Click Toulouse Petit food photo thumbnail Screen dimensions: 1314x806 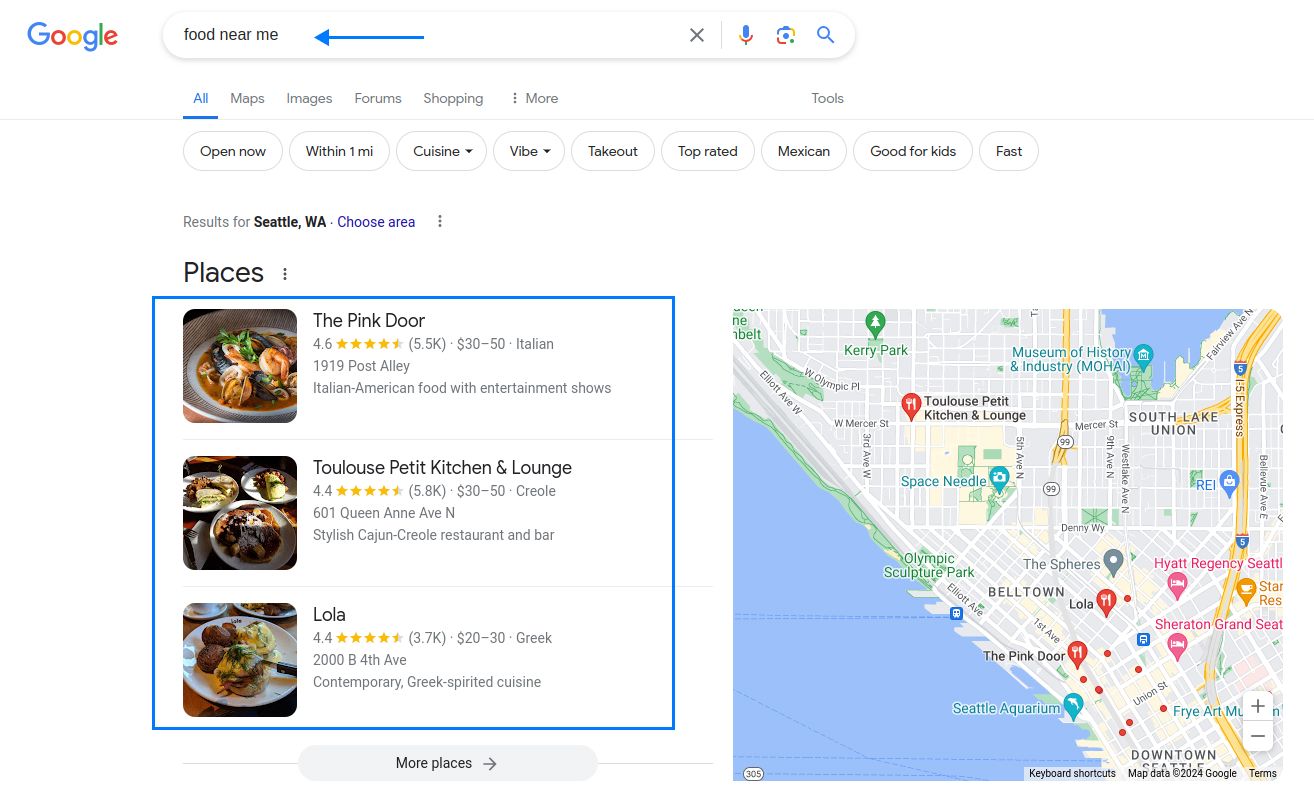point(240,513)
